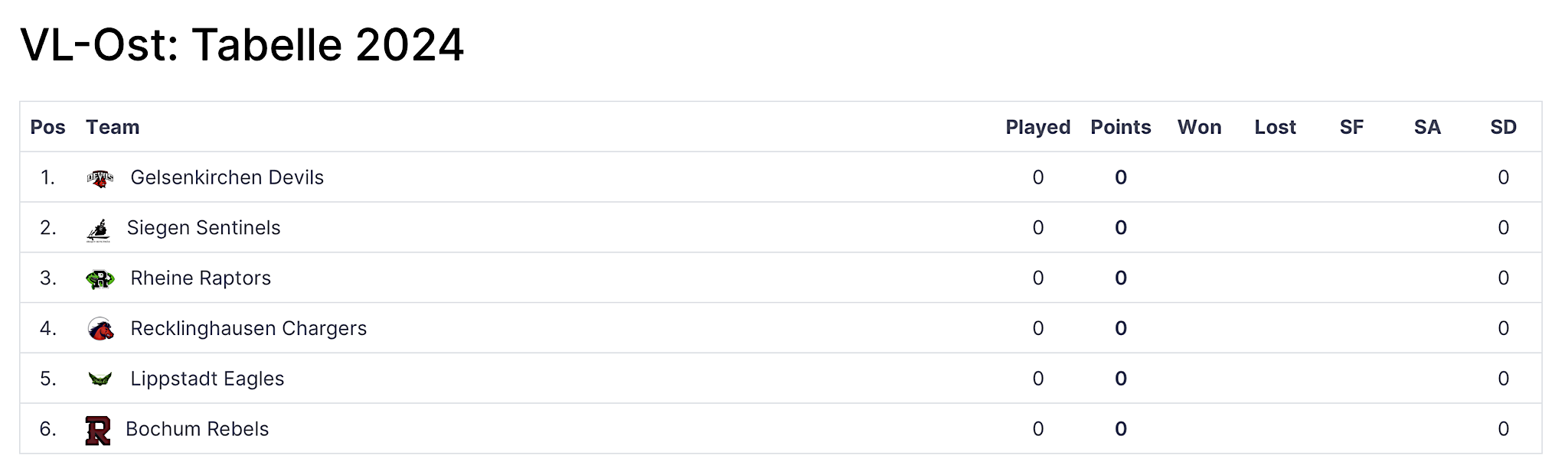The height and width of the screenshot is (475, 1568).
Task: Click the Bochum Rebels R logo
Action: click(x=97, y=431)
